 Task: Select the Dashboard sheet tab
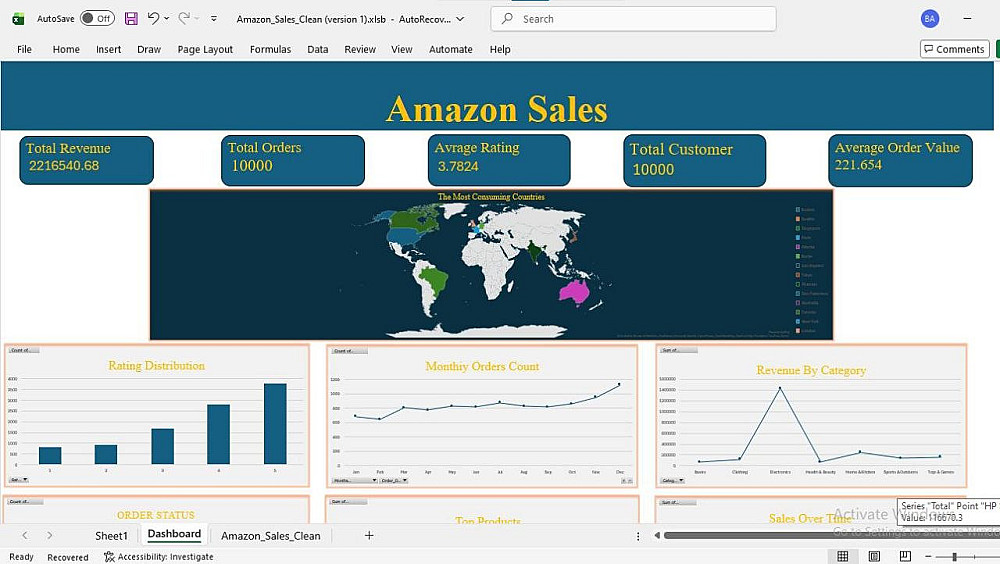(174, 535)
